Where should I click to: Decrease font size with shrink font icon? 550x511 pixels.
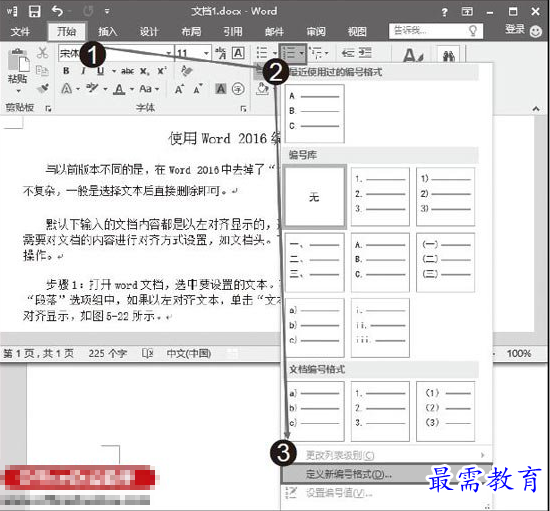(198, 89)
